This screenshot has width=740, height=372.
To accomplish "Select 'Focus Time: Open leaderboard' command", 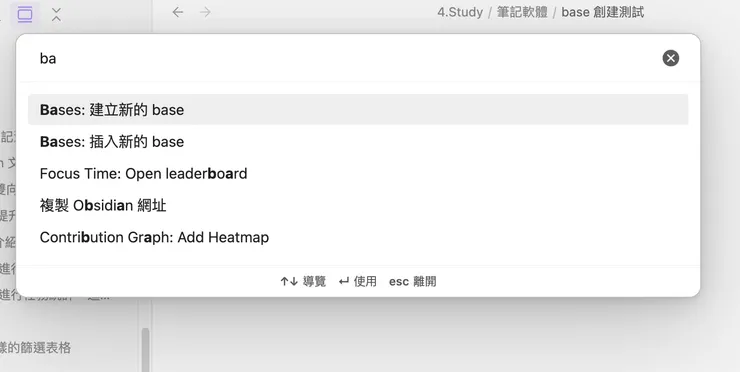I will tap(358, 173).
